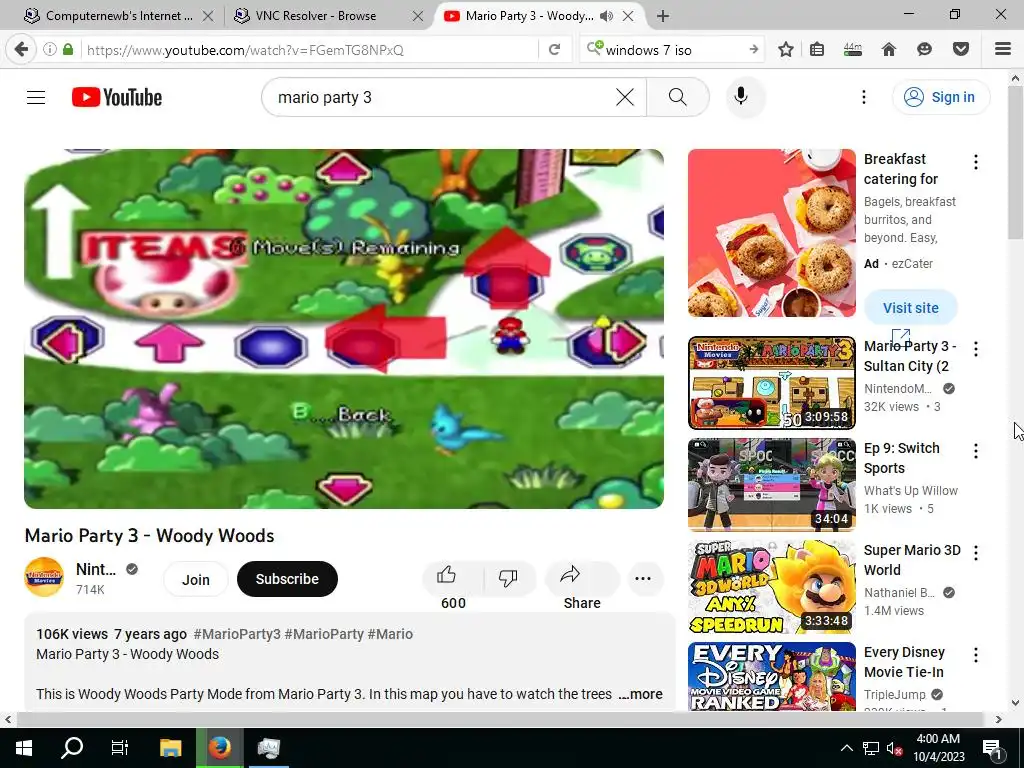Open Mario Party 3 - Sultan City thumbnail
Viewport: 1024px width, 768px height.
772,383
